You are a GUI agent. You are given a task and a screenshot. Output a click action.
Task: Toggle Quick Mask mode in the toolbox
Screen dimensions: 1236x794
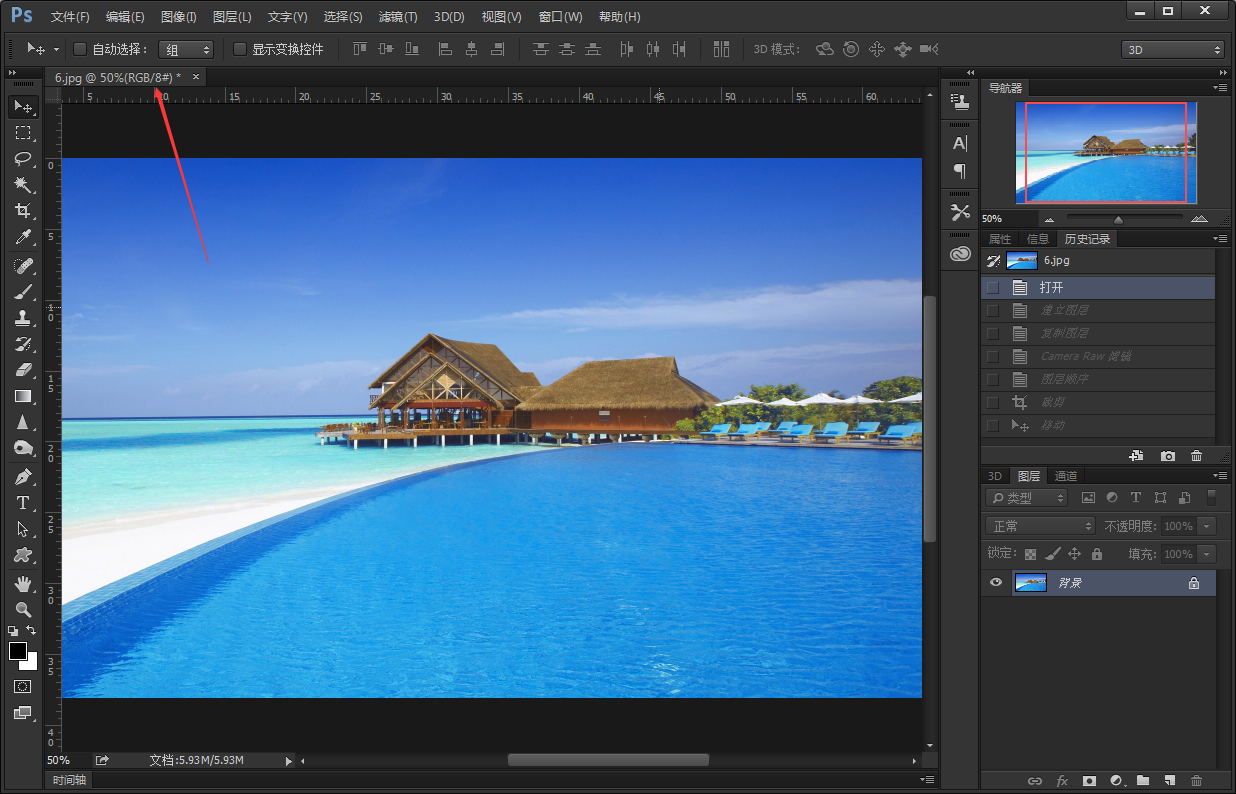tap(22, 687)
